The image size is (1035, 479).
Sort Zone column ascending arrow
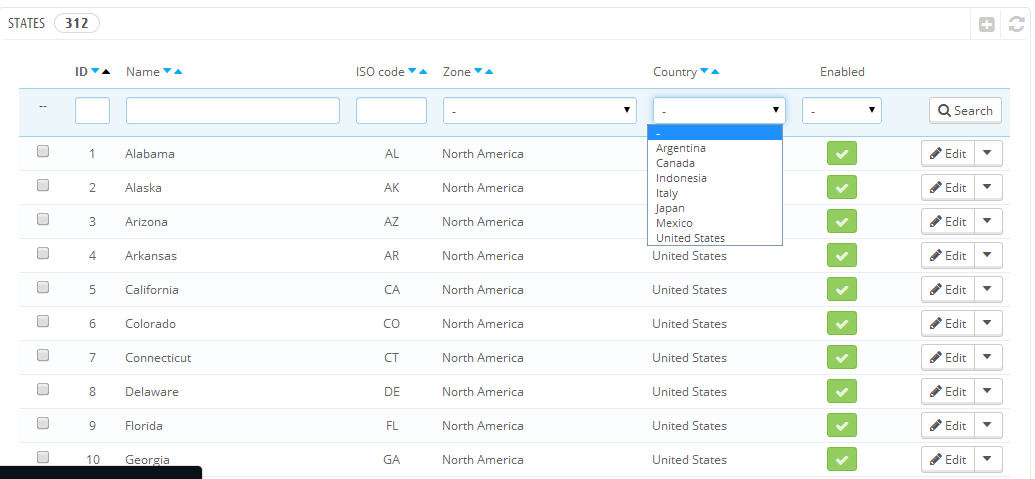pyautogui.click(x=489, y=71)
